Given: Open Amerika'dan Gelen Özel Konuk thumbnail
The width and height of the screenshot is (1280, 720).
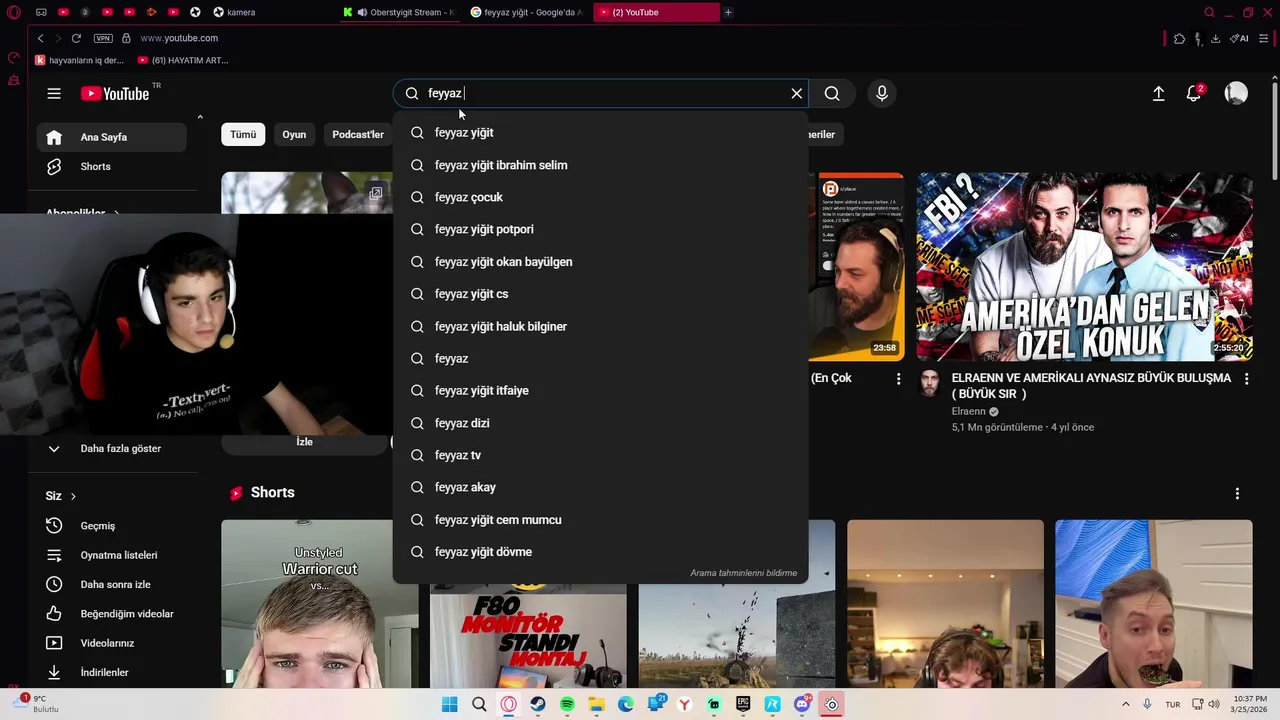Looking at the screenshot, I should pos(1084,267).
